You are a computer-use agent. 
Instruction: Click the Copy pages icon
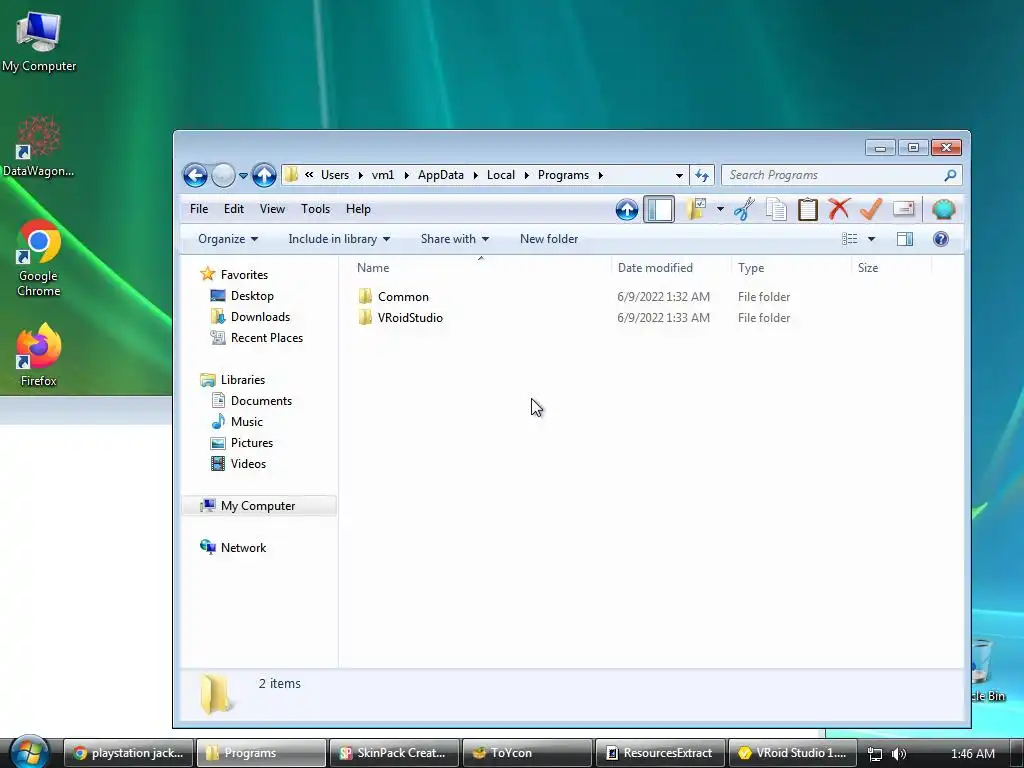[776, 210]
